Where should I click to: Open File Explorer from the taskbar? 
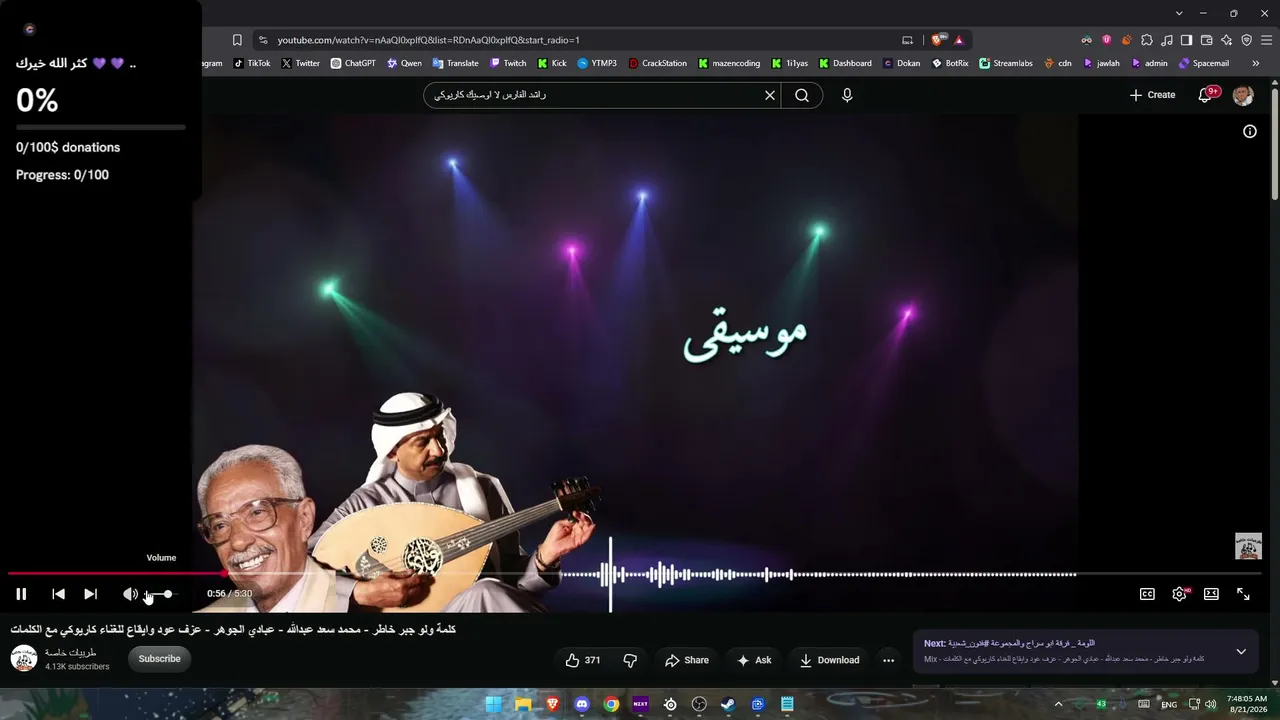click(x=523, y=704)
